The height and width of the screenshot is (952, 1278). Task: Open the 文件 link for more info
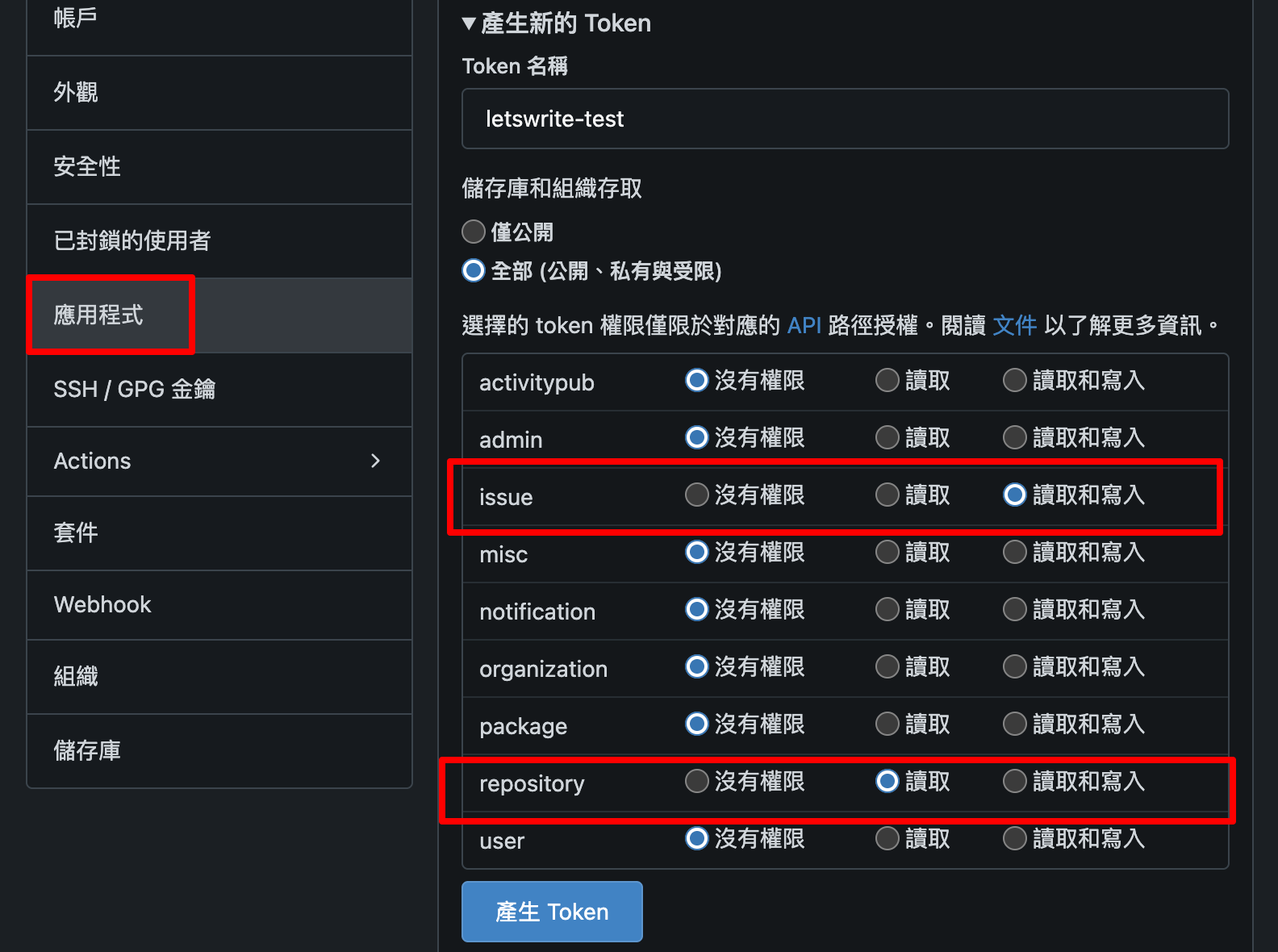point(1015,326)
